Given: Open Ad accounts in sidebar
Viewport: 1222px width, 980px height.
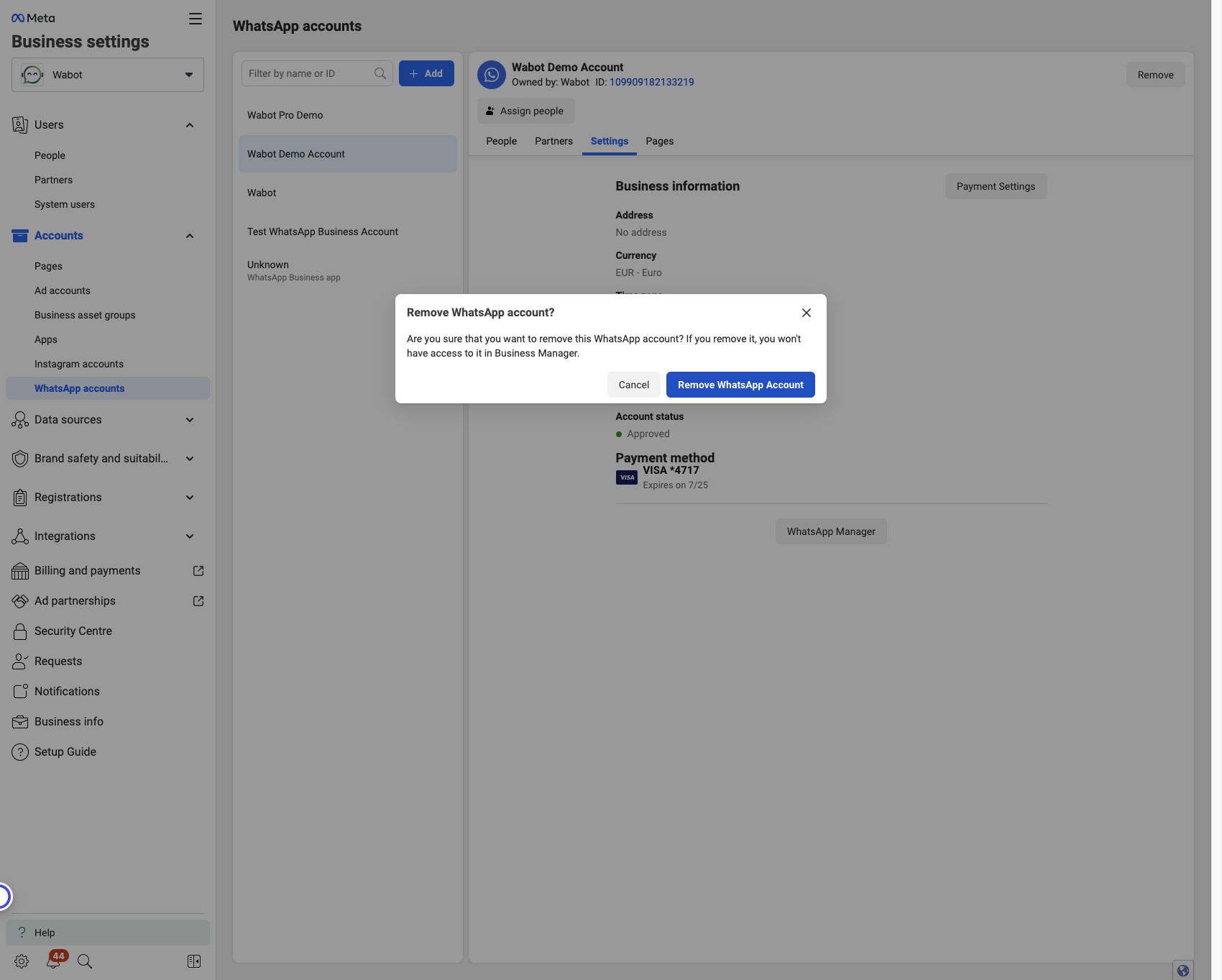Looking at the screenshot, I should pos(63,290).
